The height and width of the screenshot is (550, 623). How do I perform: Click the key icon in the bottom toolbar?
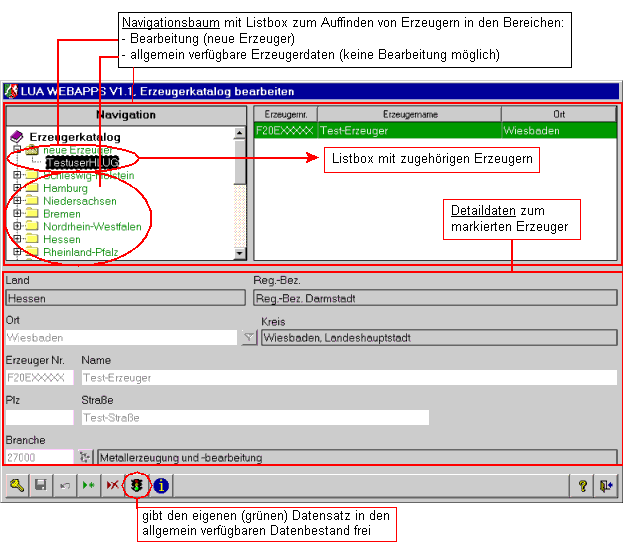point(17,485)
